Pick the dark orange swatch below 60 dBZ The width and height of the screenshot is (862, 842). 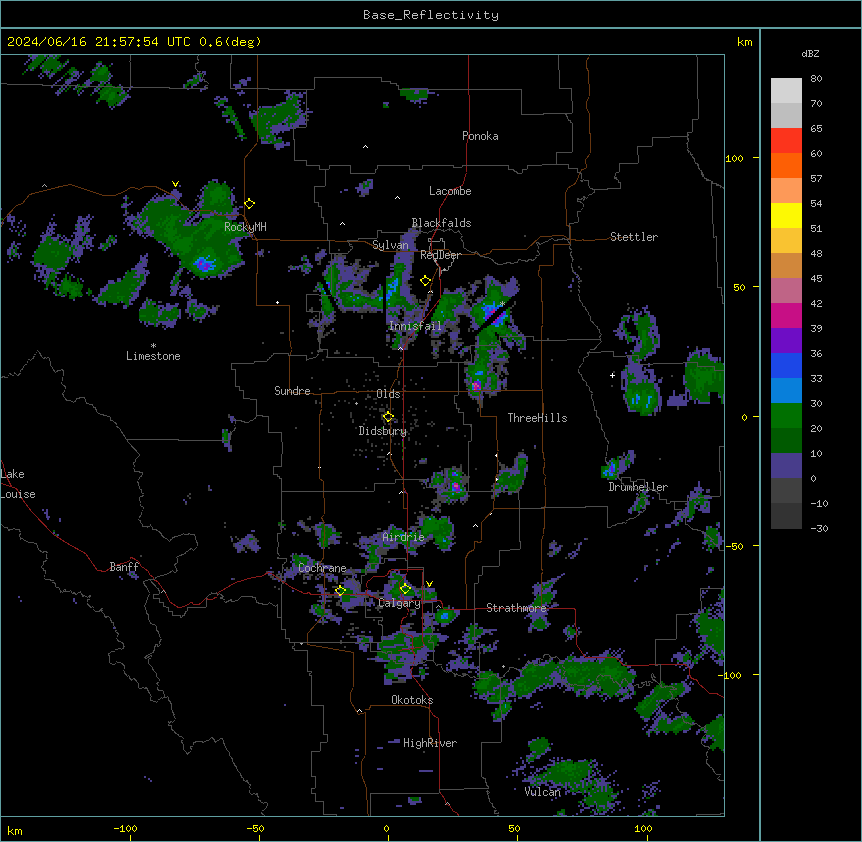point(786,166)
